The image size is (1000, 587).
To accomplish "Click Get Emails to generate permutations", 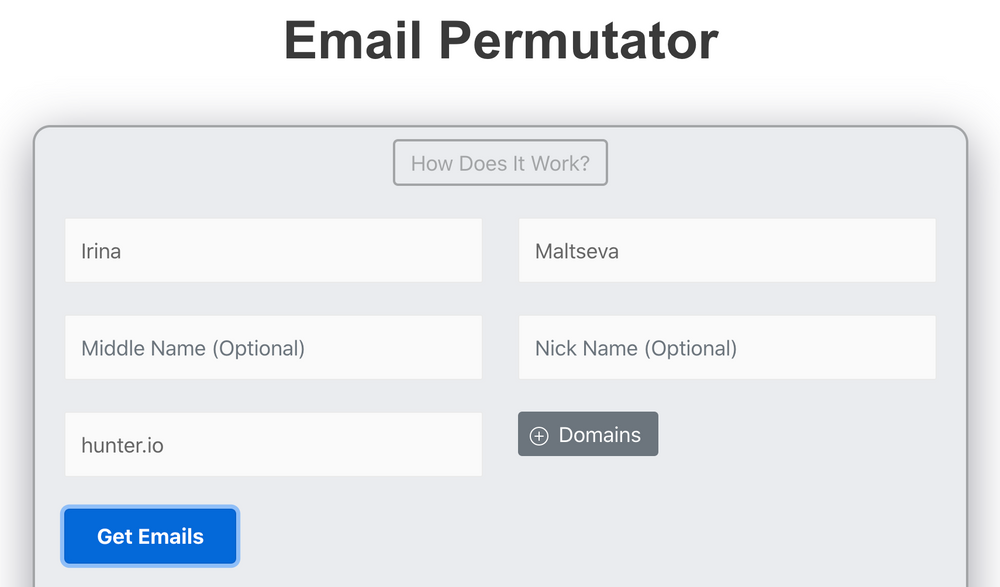I will 149,536.
